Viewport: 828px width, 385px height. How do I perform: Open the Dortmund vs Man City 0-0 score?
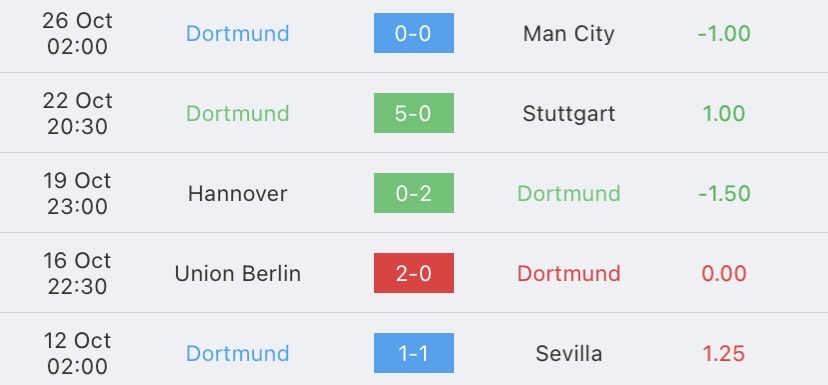[x=413, y=33]
